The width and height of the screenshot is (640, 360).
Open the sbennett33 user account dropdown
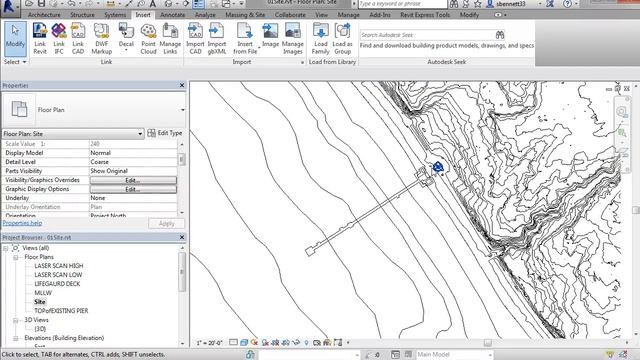click(x=539, y=4)
